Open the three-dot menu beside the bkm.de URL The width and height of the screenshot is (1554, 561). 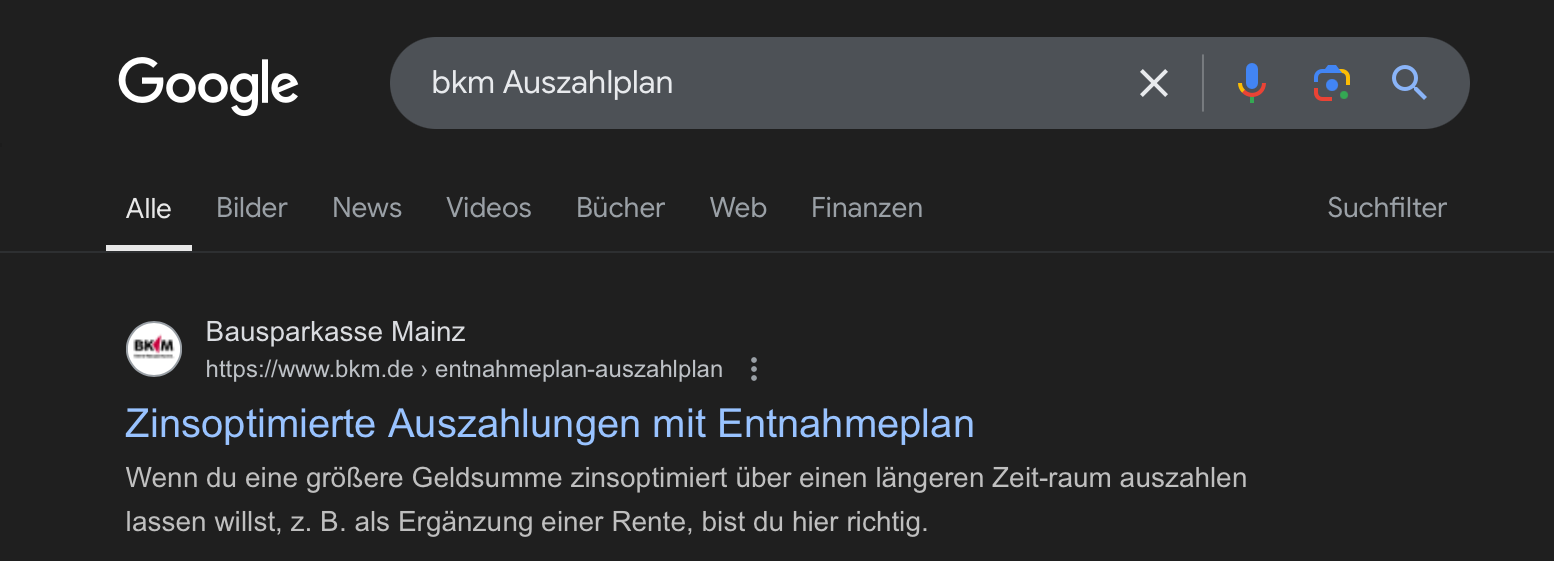click(x=754, y=370)
